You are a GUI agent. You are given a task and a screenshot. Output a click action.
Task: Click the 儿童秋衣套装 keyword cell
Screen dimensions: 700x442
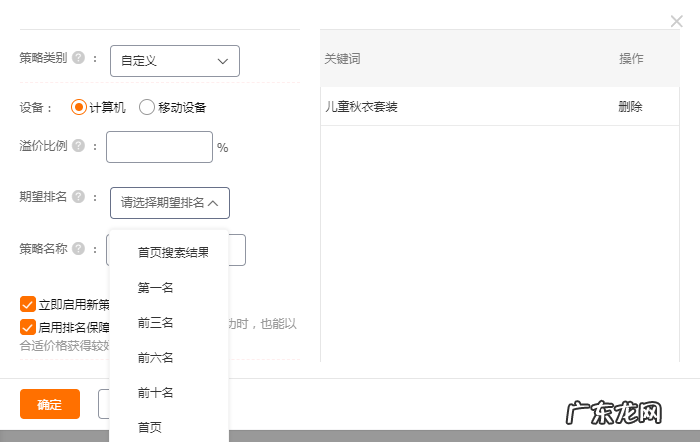(361, 107)
